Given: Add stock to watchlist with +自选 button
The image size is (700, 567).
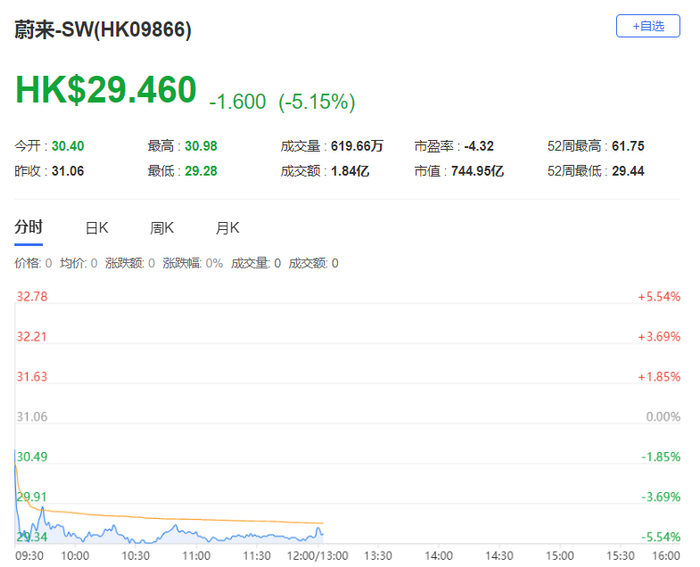Looking at the screenshot, I should tap(648, 26).
